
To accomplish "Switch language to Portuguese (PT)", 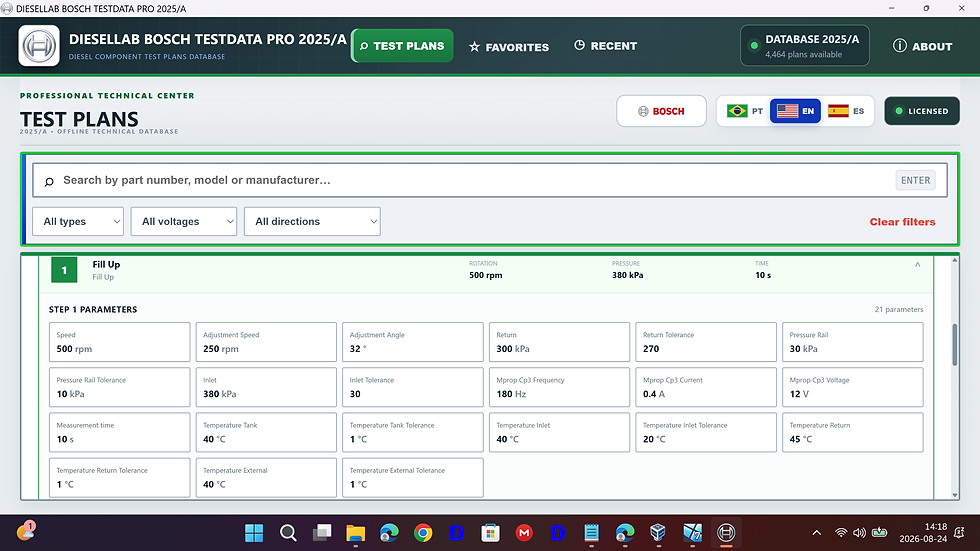I will point(744,111).
